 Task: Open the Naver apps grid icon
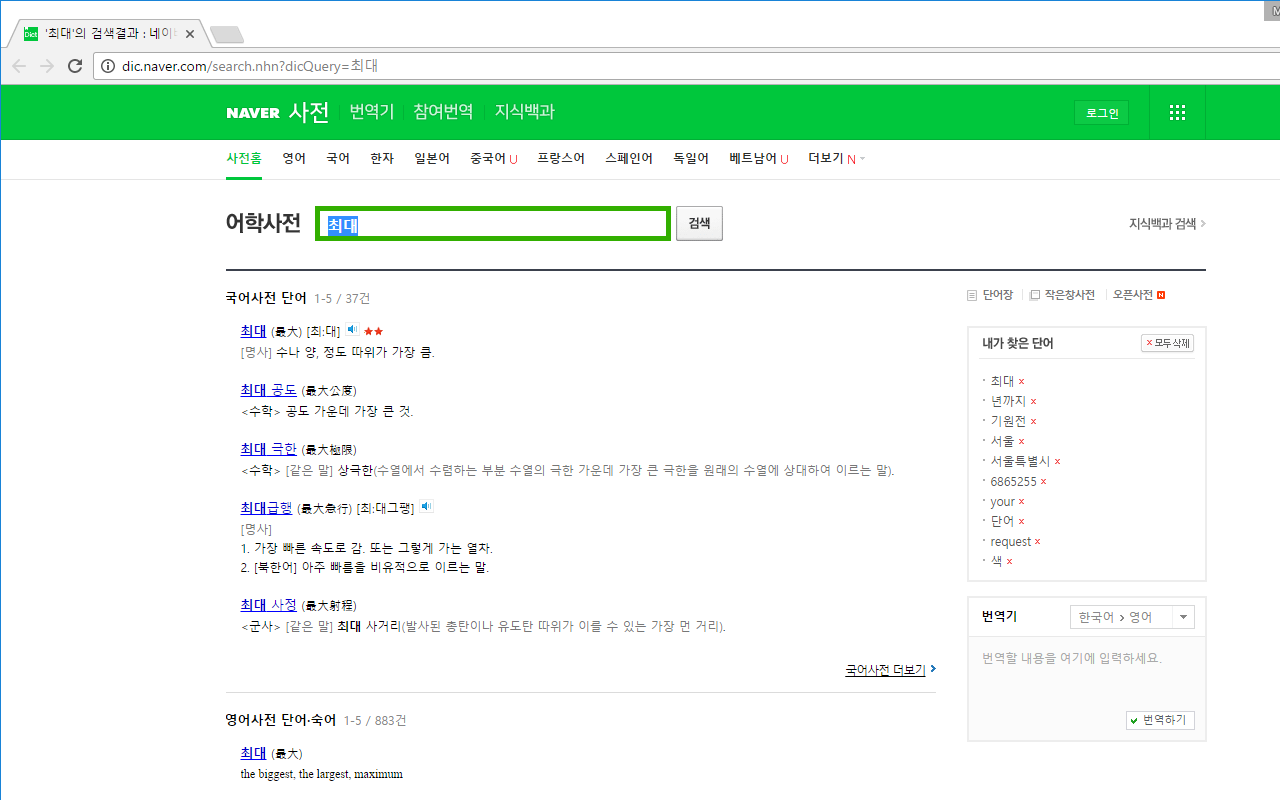point(1177,113)
